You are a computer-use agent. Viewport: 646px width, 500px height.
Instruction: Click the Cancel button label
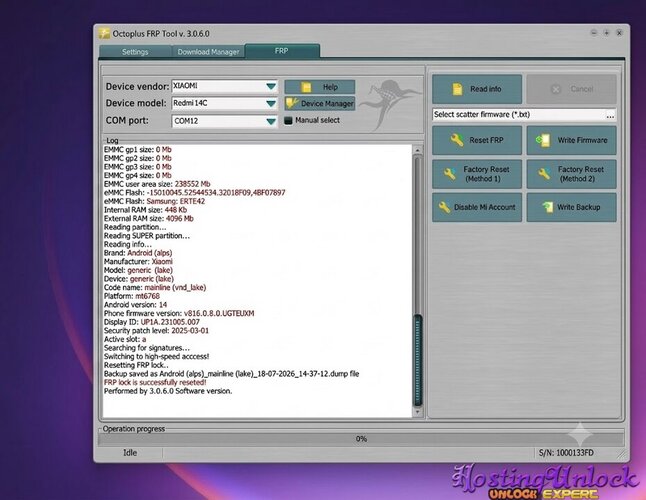tap(582, 89)
